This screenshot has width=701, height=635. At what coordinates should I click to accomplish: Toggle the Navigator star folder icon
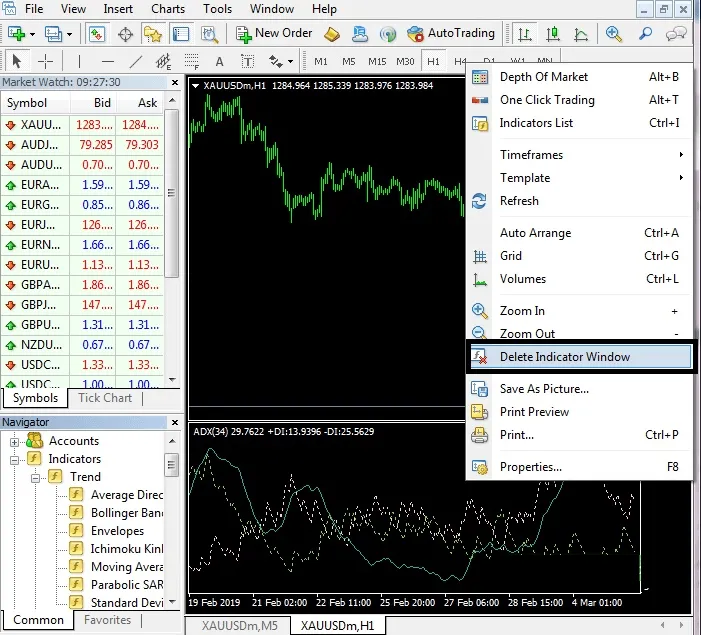tap(153, 34)
